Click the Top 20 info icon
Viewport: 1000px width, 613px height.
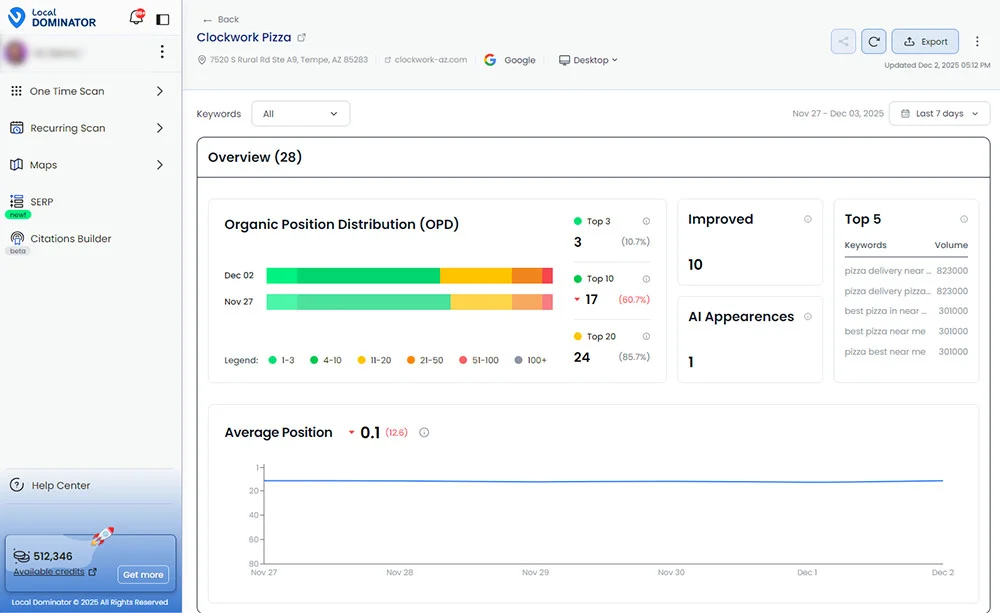(646, 336)
